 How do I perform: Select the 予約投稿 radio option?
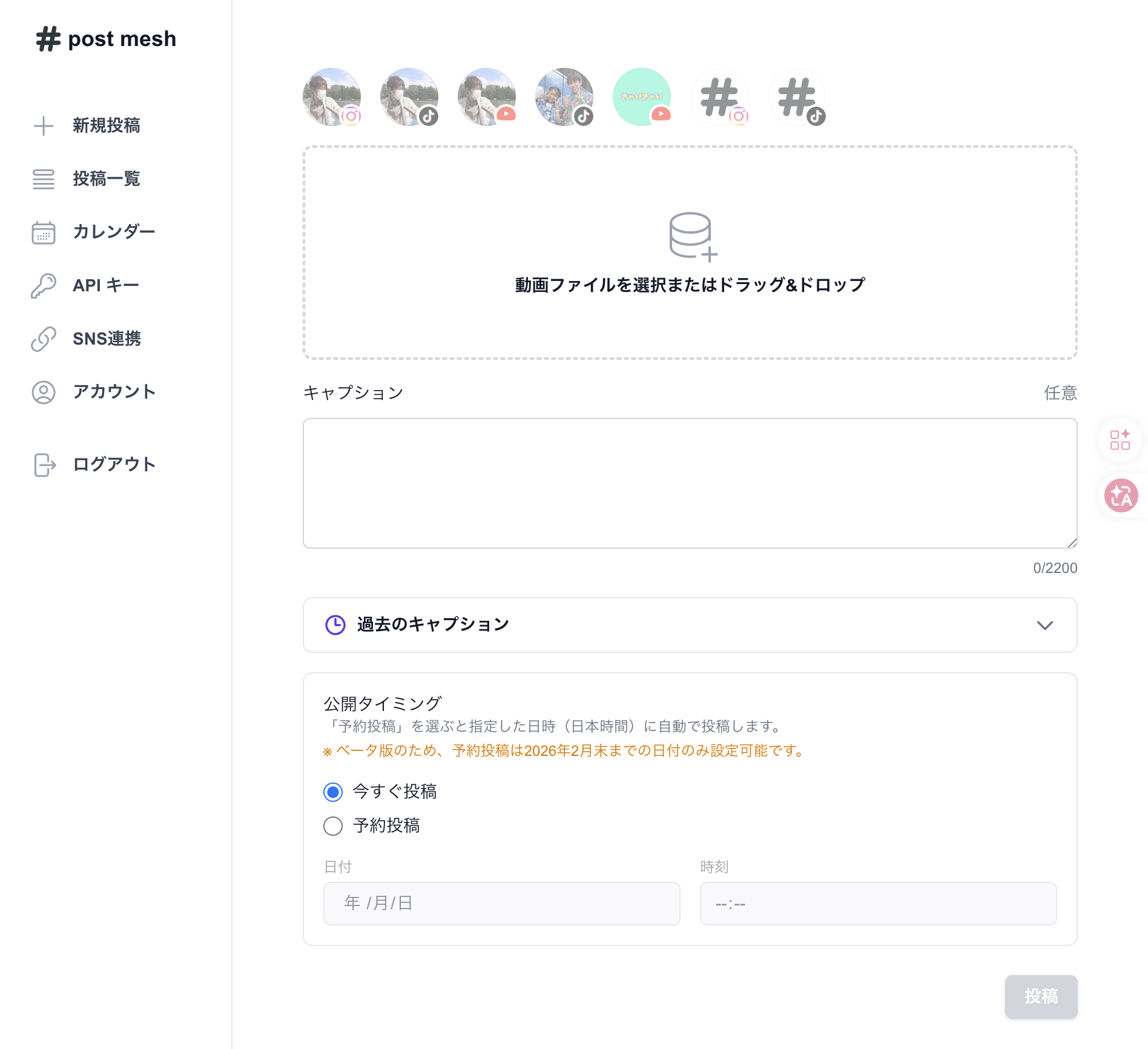pos(332,826)
